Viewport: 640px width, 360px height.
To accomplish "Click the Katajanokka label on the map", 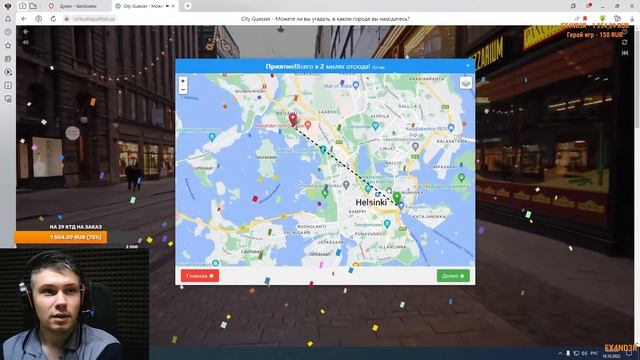I will point(429,216).
